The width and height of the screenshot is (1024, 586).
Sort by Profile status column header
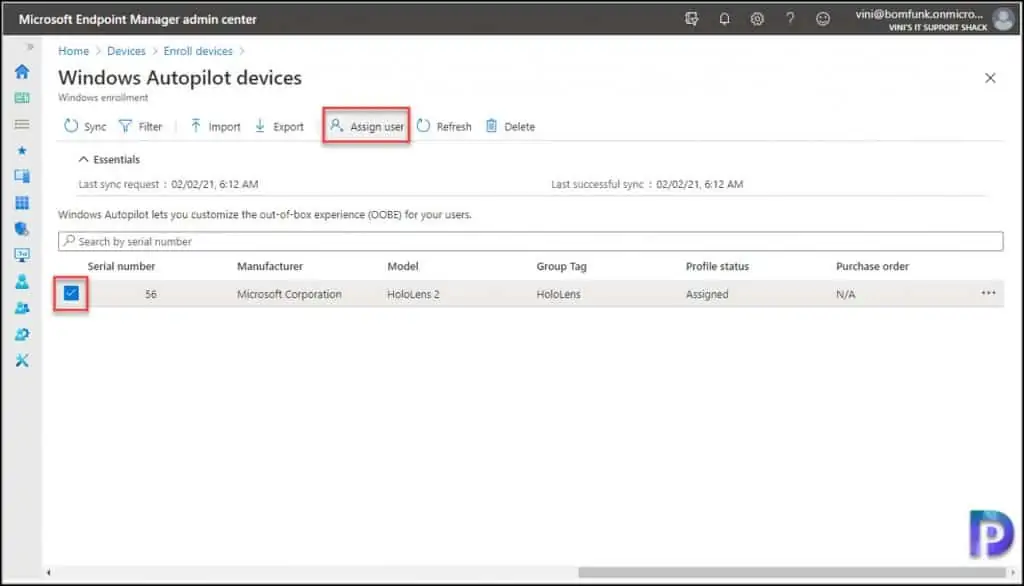717,267
